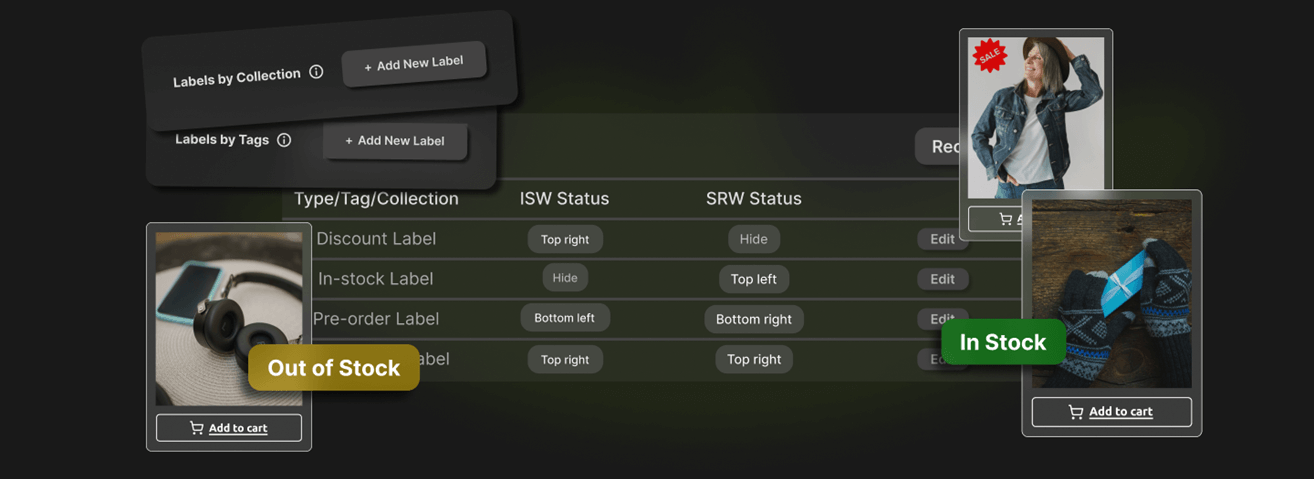Image resolution: width=1314 pixels, height=479 pixels.
Task: Click Add to cart under mittens
Action: coord(1120,412)
